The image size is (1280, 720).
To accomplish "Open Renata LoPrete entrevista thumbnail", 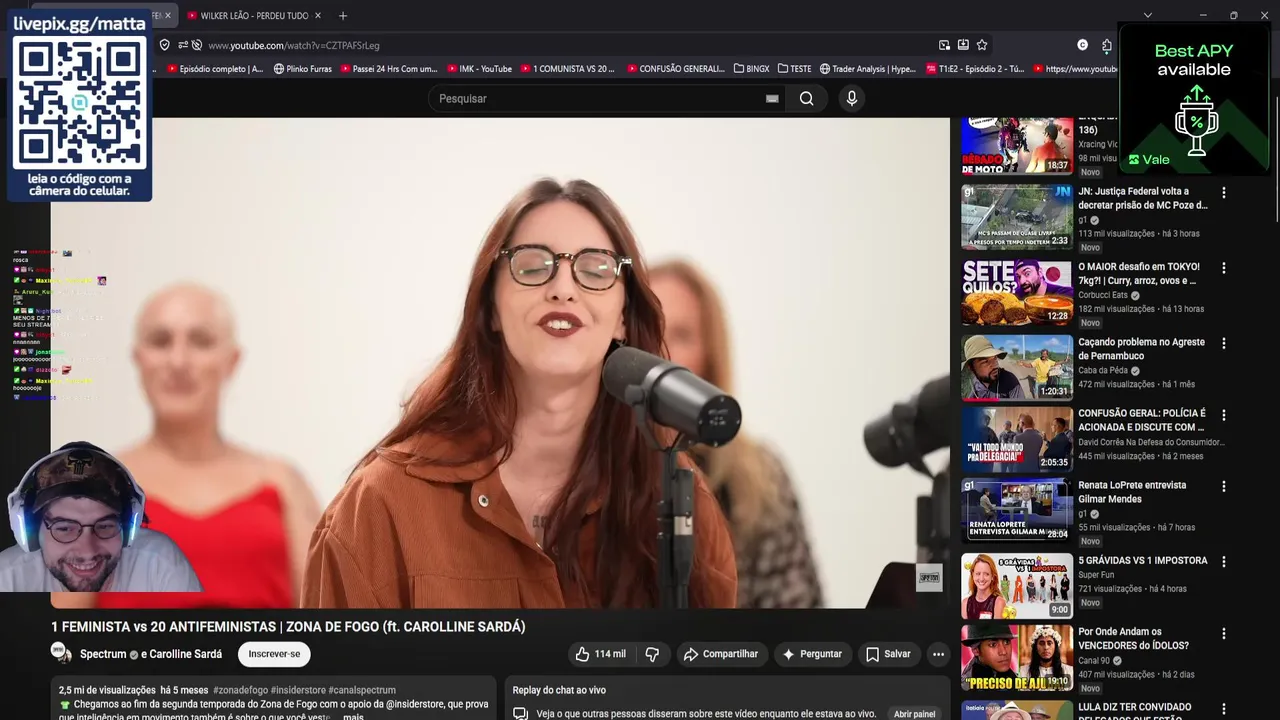I will pyautogui.click(x=1017, y=511).
